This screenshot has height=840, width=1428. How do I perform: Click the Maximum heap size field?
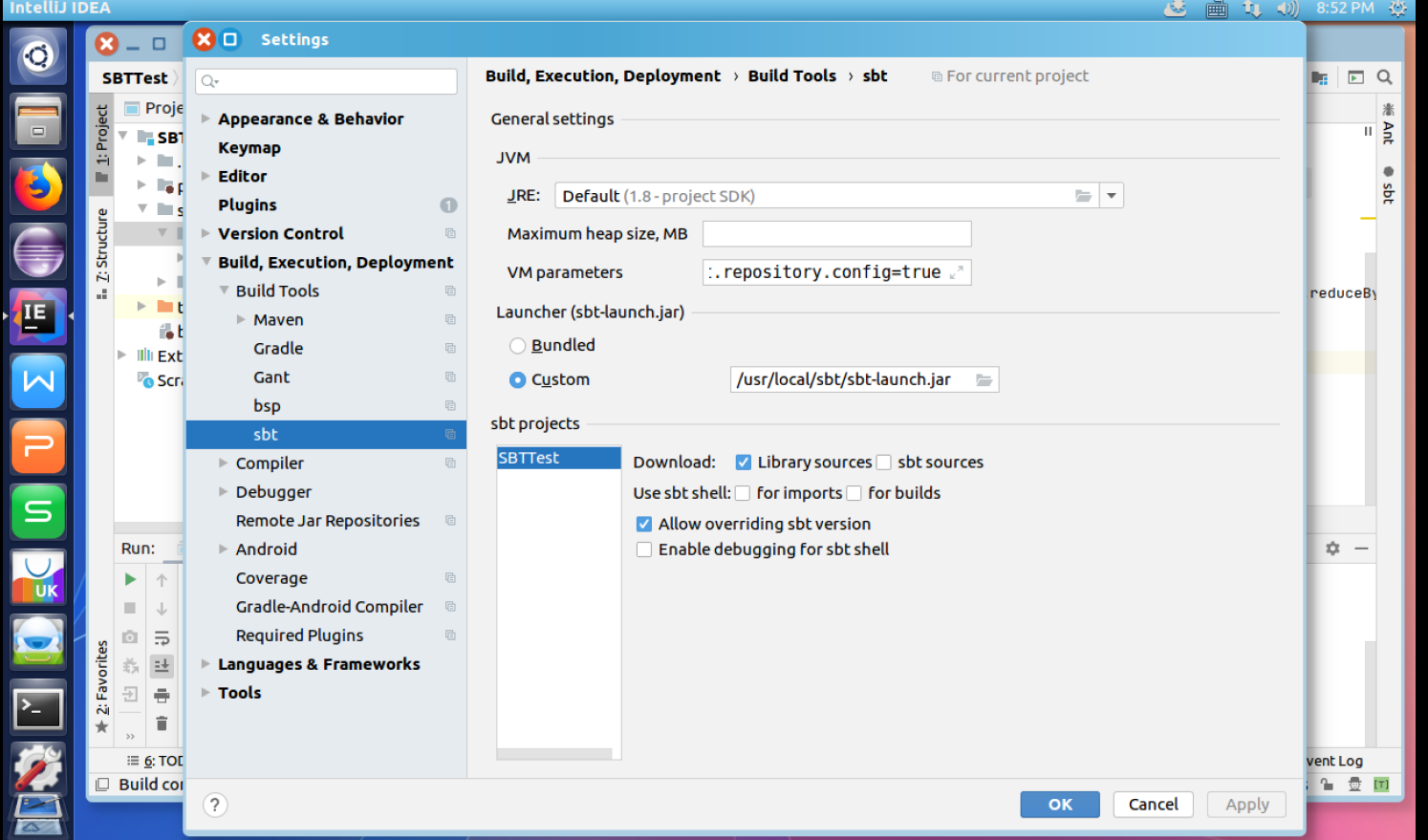(x=836, y=234)
